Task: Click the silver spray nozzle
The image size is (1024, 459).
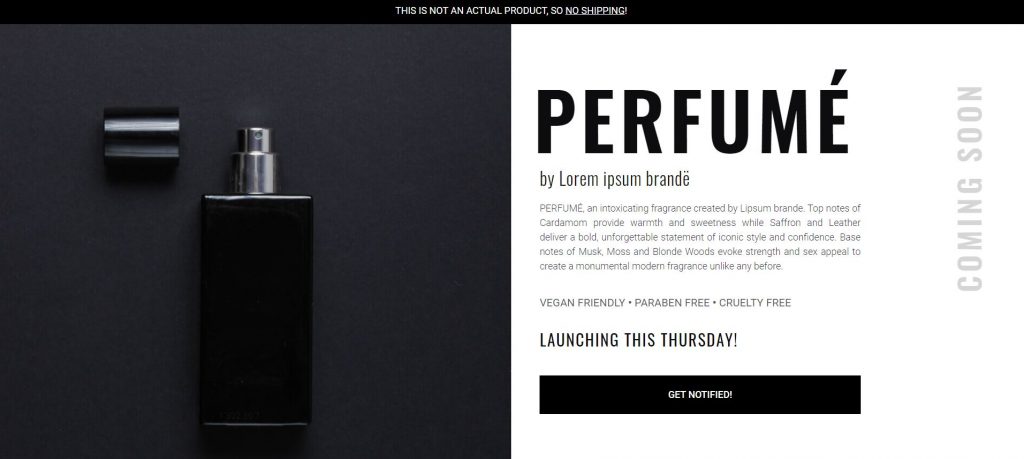Action: click(x=254, y=161)
